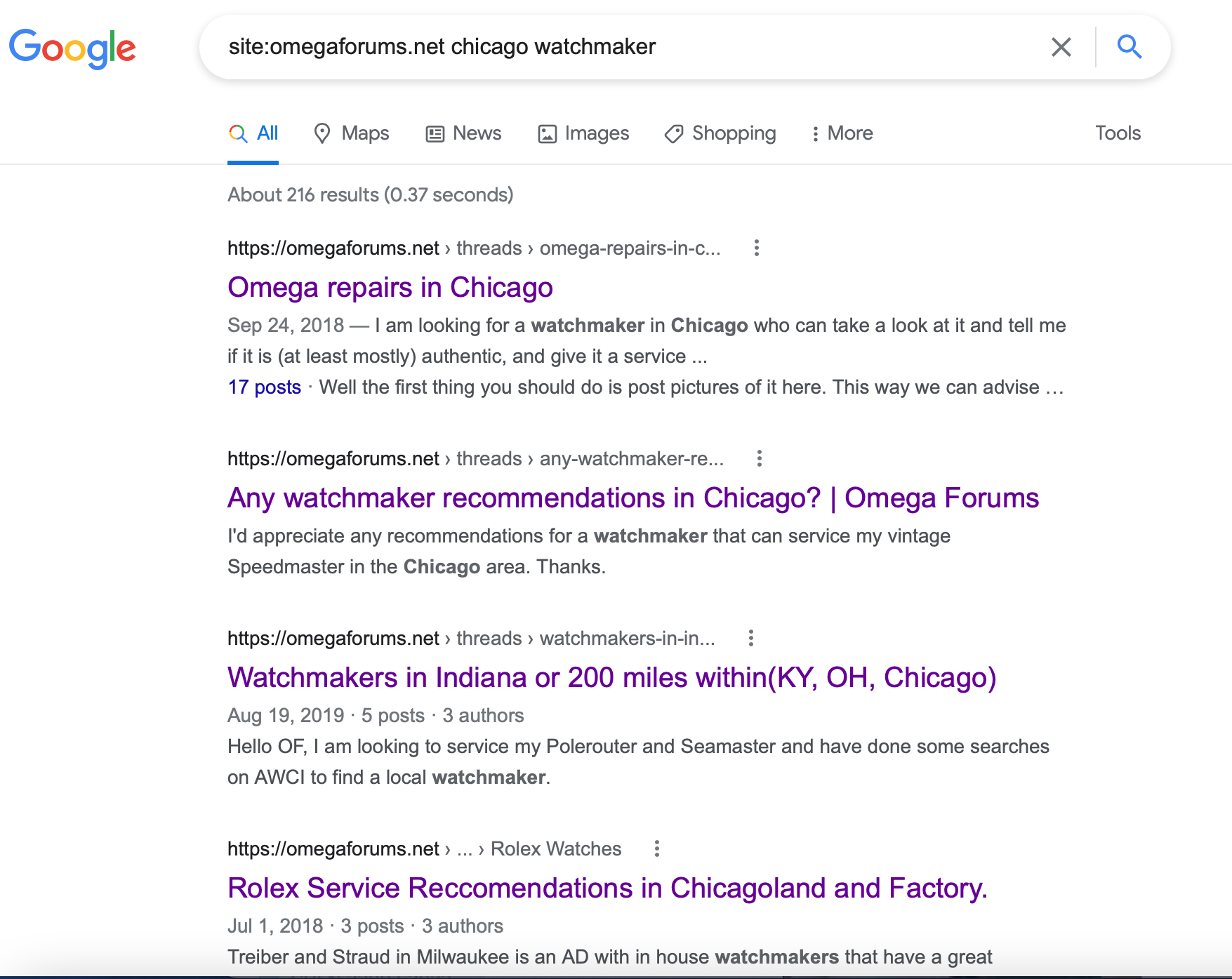Image resolution: width=1232 pixels, height=979 pixels.
Task: Switch to the Maps tab
Action: tap(352, 133)
